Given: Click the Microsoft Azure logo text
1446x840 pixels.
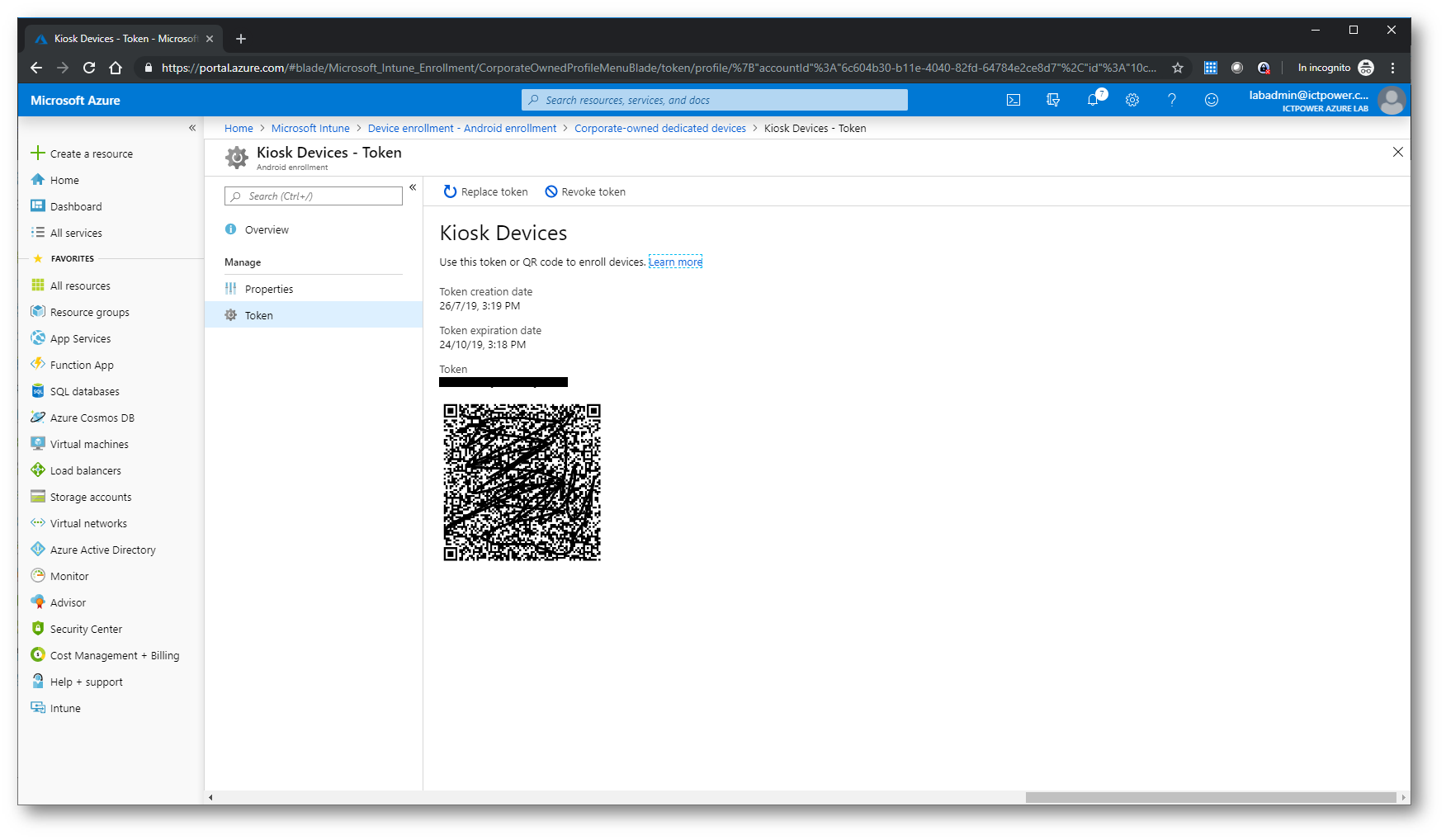Looking at the screenshot, I should point(75,100).
